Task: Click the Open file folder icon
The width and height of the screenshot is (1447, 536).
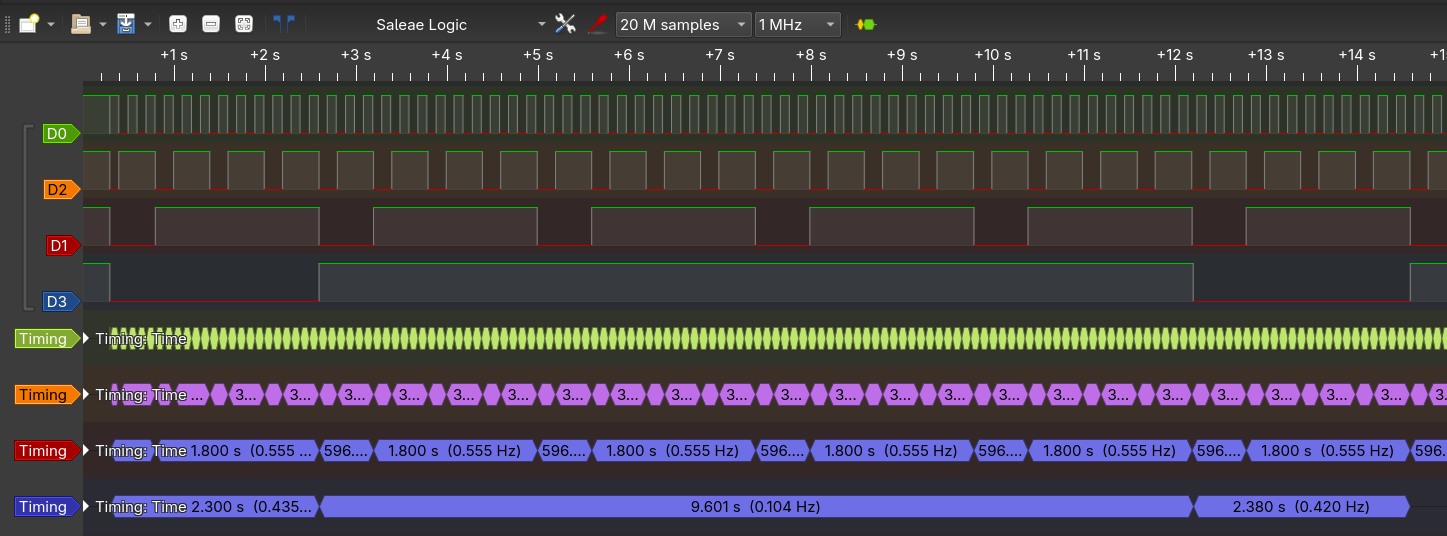Action: click(x=81, y=24)
